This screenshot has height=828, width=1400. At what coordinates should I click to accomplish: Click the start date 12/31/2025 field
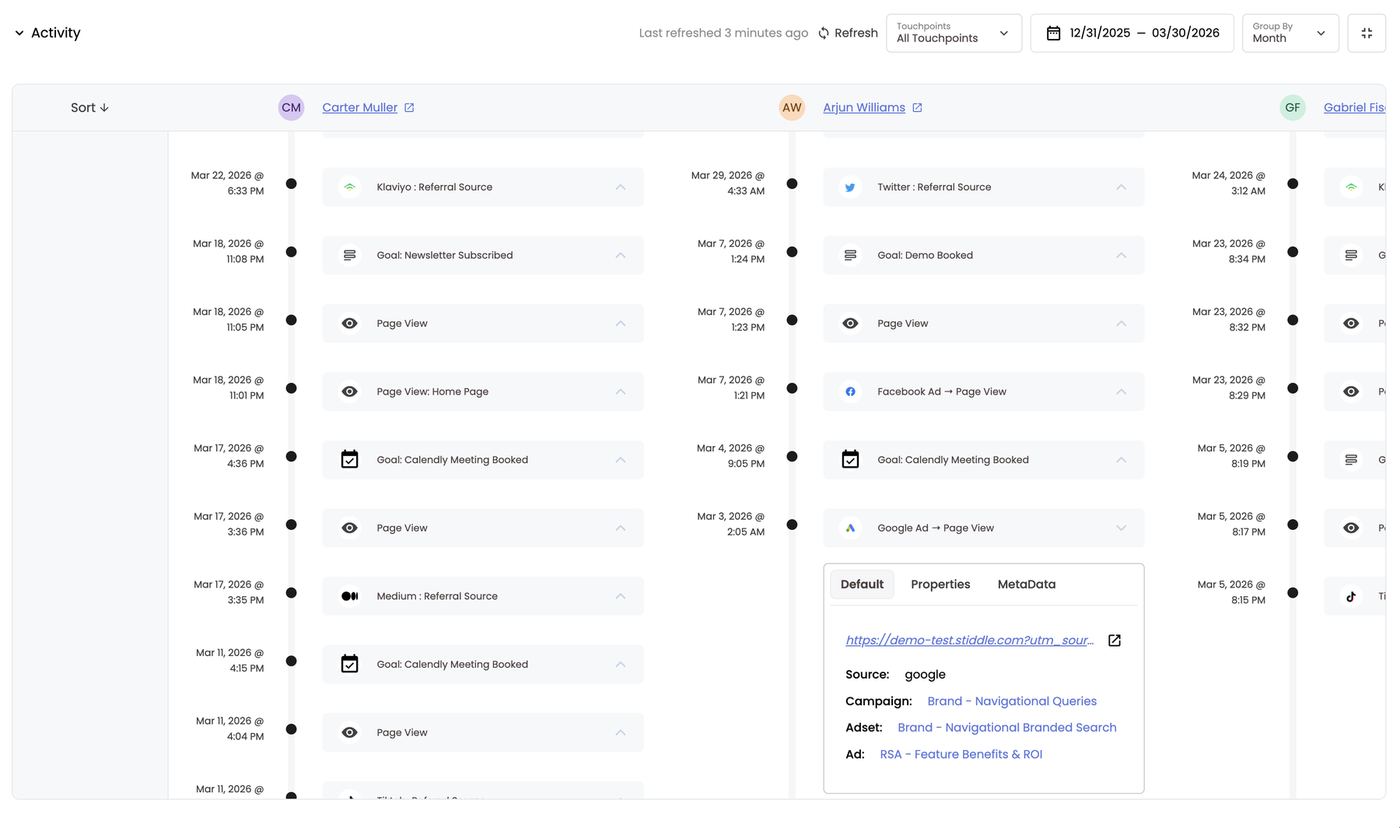coord(1100,33)
